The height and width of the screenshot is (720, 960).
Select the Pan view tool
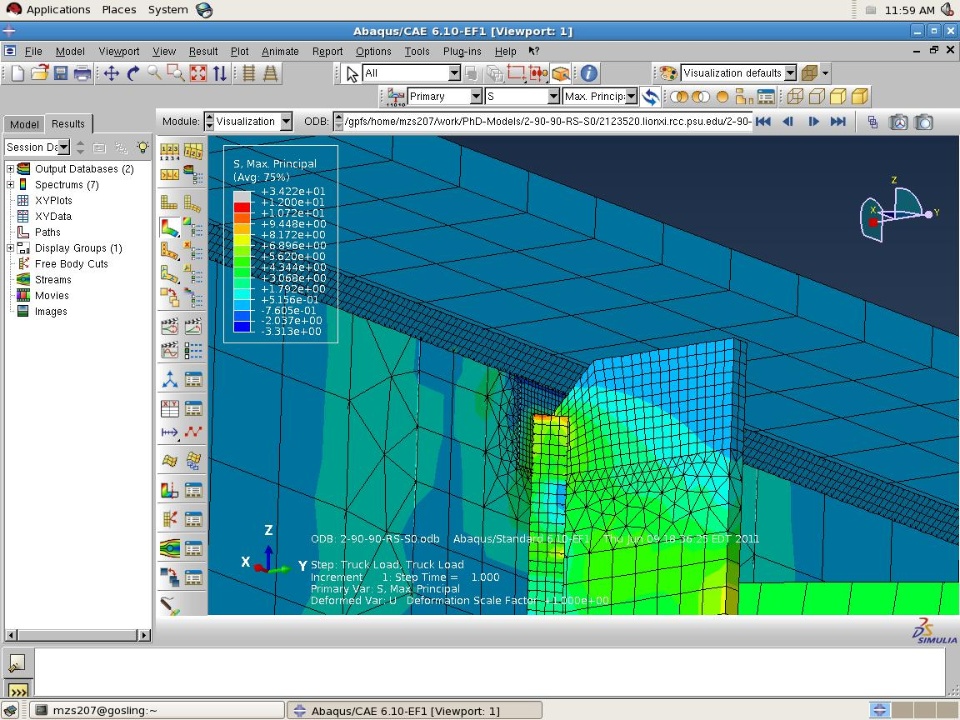(x=111, y=73)
